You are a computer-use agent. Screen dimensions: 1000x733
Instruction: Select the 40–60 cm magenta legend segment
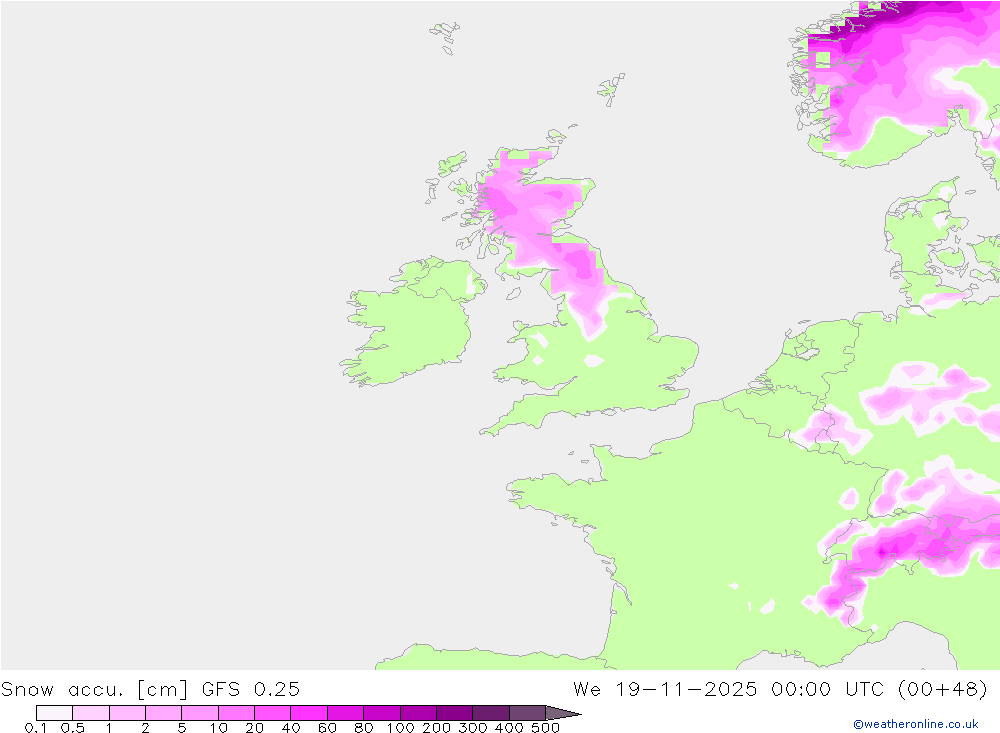[309, 713]
